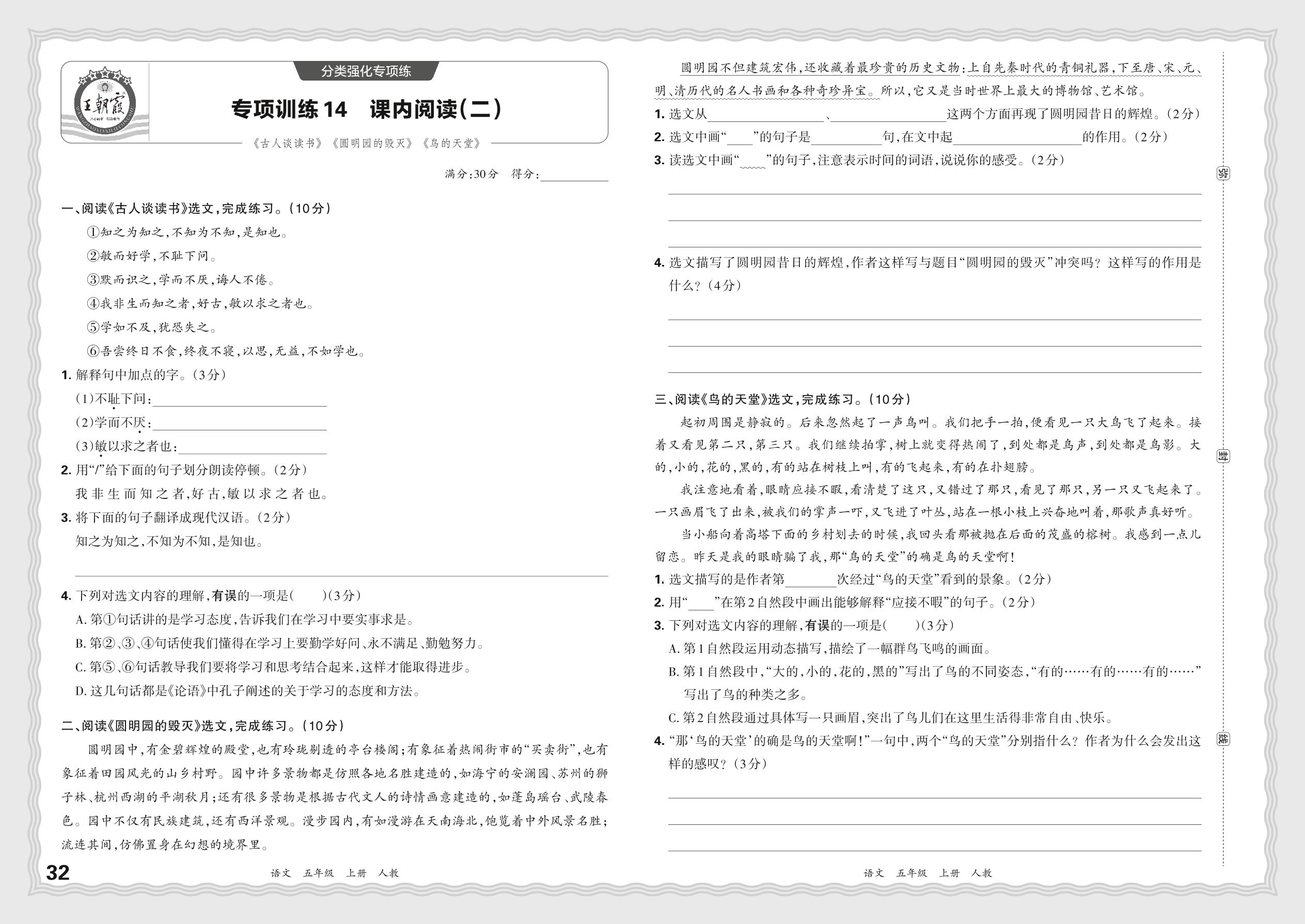
Task: Click the 分类强化专项练 banner tab
Action: tap(366, 71)
